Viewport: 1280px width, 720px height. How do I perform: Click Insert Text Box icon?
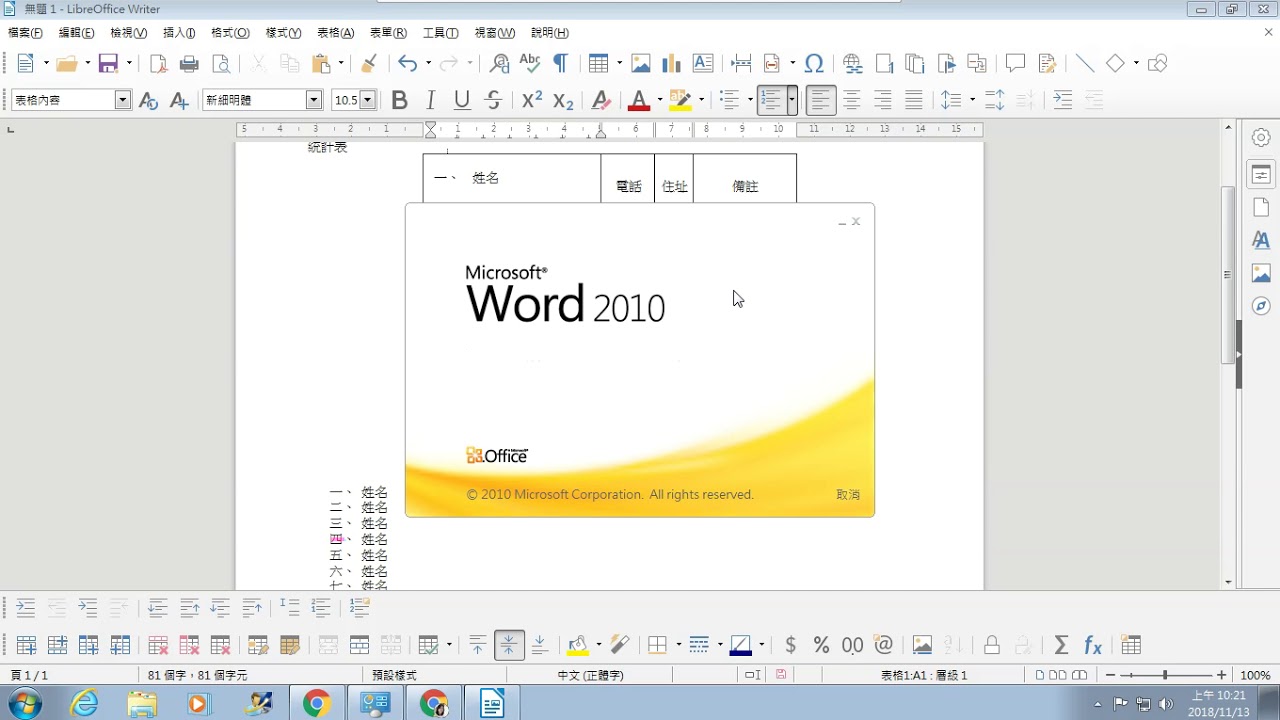coord(703,64)
